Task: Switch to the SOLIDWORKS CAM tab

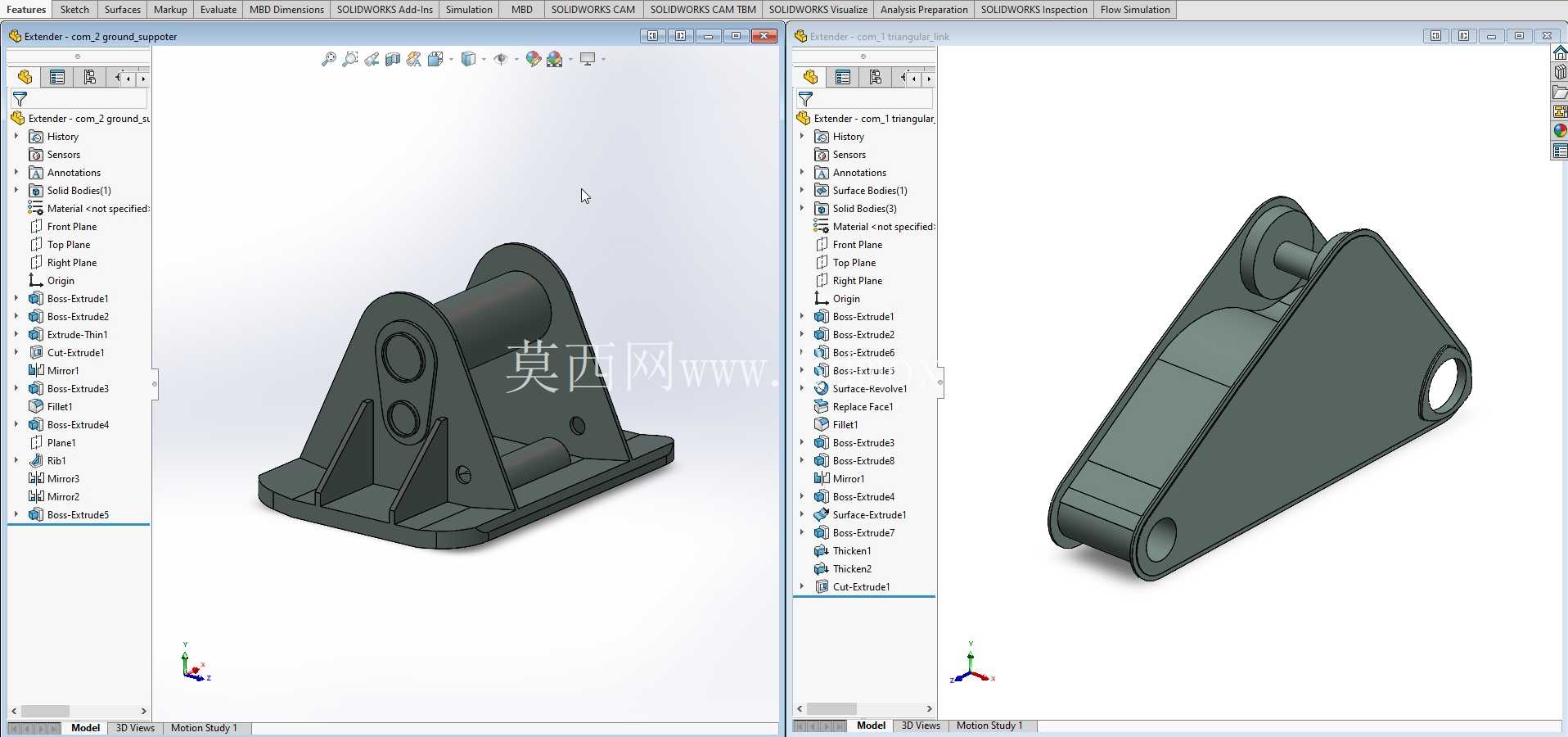Action: pos(593,10)
